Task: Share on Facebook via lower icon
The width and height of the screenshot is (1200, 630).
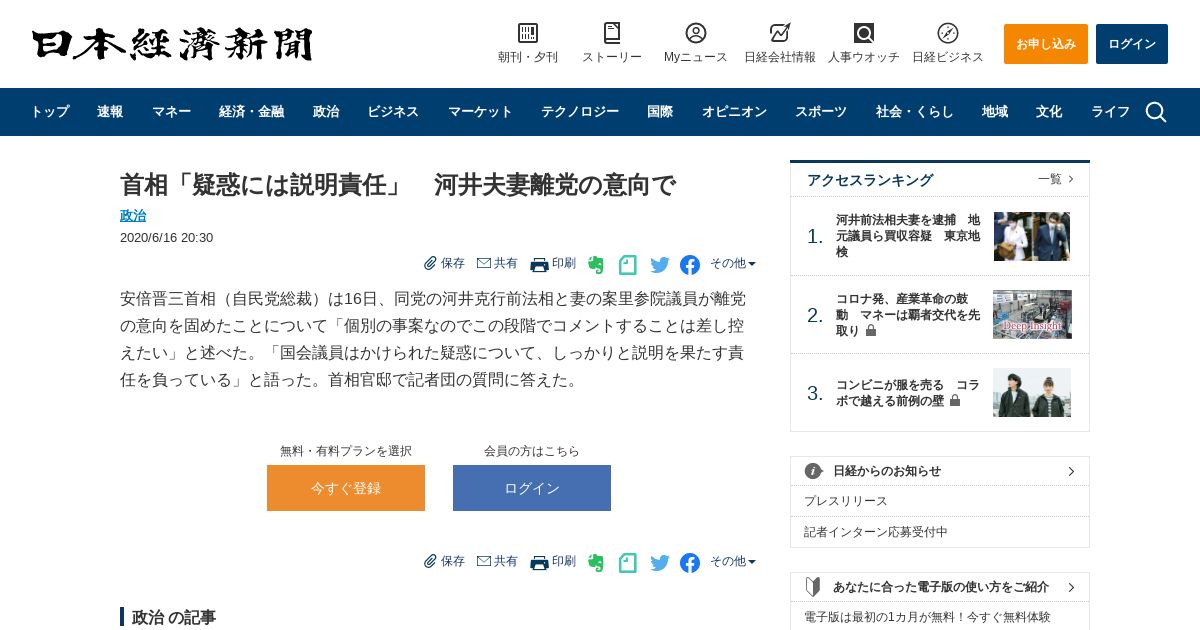Action: 690,563
